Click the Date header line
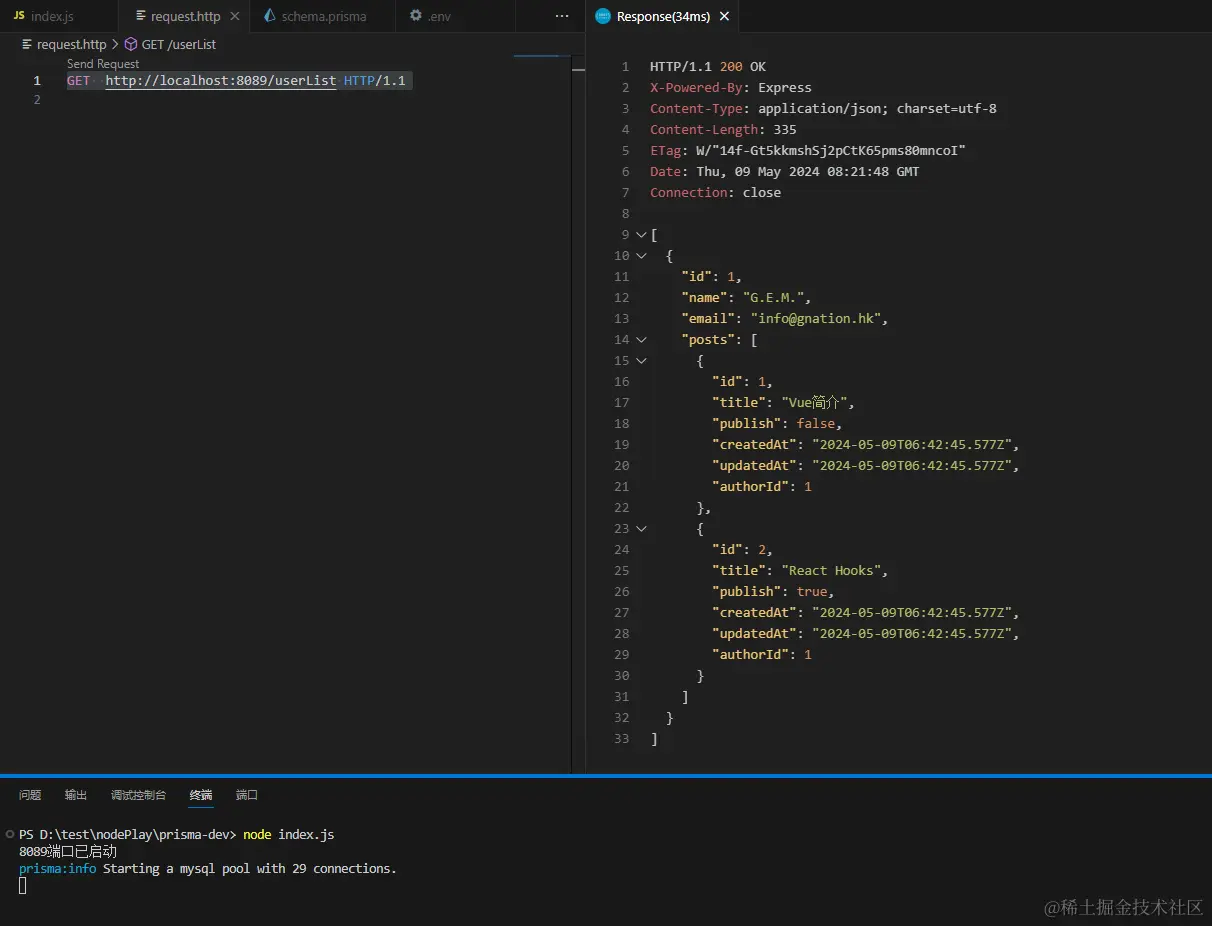This screenshot has height=926, width=1212. [x=785, y=172]
